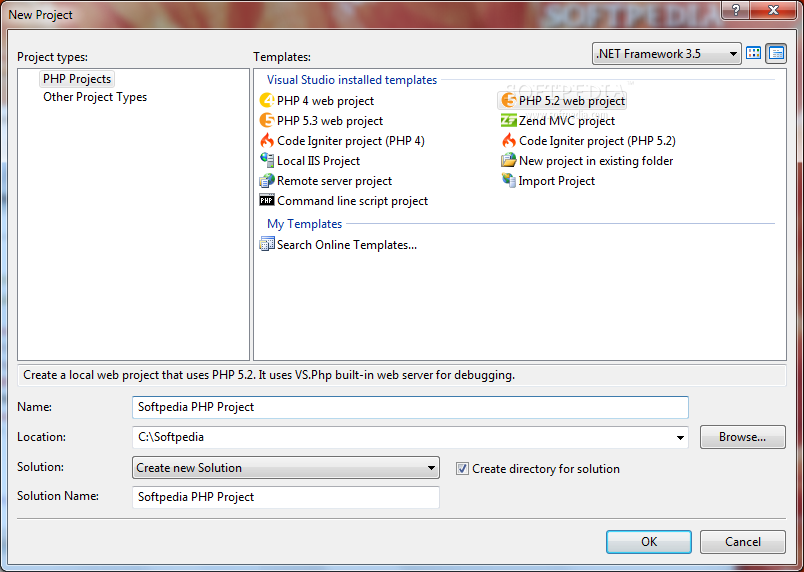
Task: Click 'Import Project' label text
Action: click(556, 181)
